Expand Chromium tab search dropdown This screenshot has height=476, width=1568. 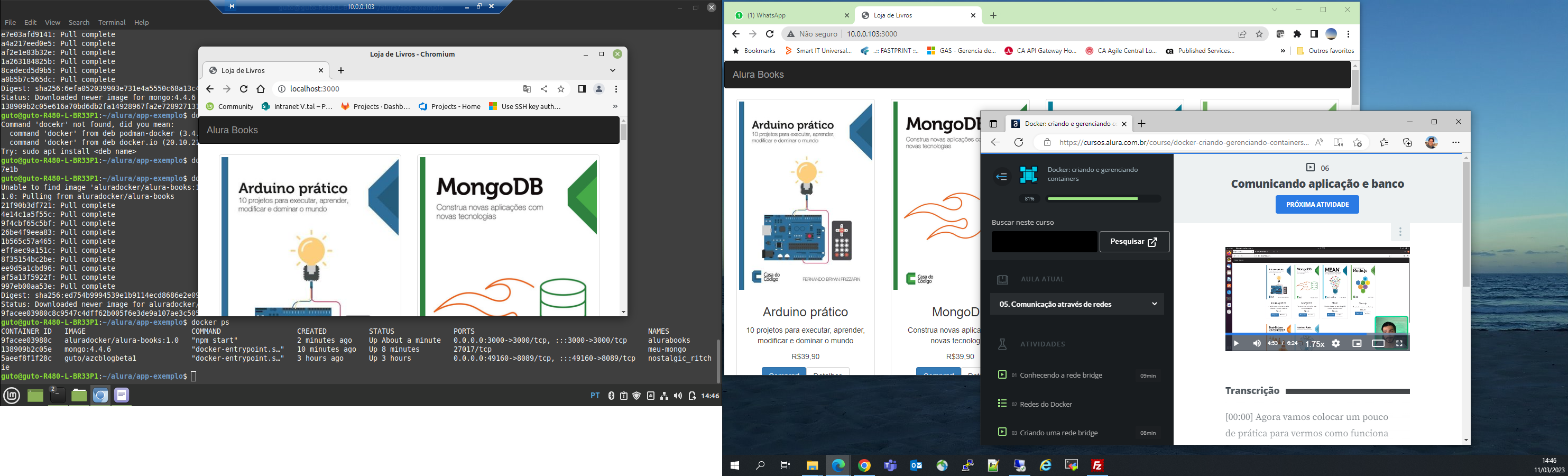pyautogui.click(x=612, y=70)
